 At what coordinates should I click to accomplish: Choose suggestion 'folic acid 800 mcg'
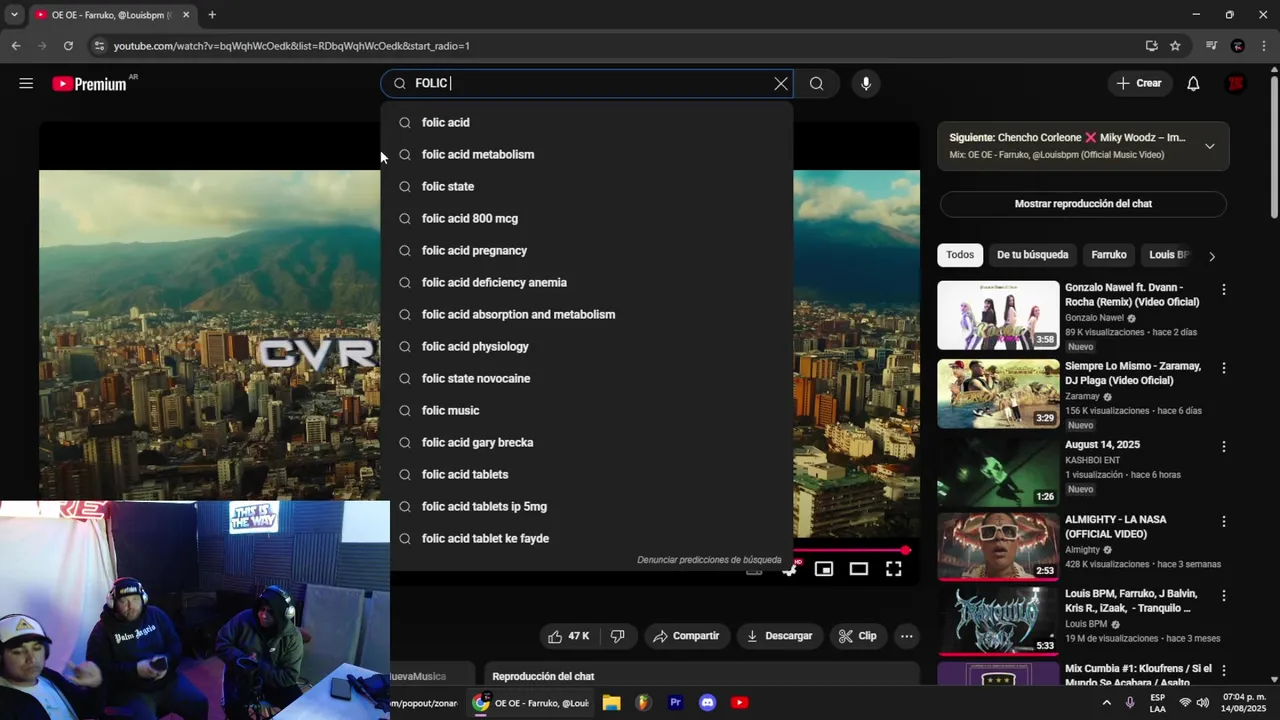click(x=587, y=218)
